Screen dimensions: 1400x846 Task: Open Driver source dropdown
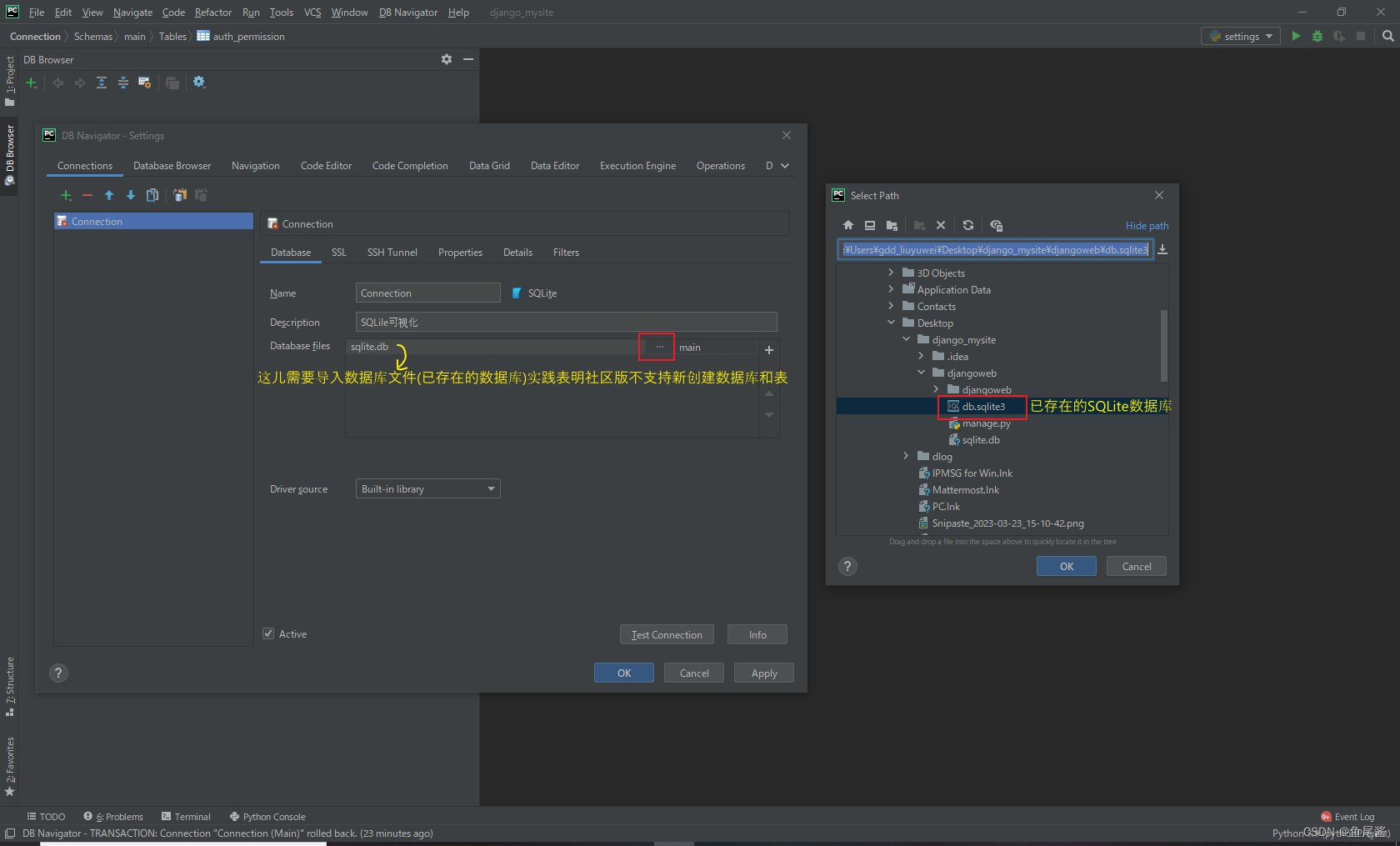pos(427,489)
